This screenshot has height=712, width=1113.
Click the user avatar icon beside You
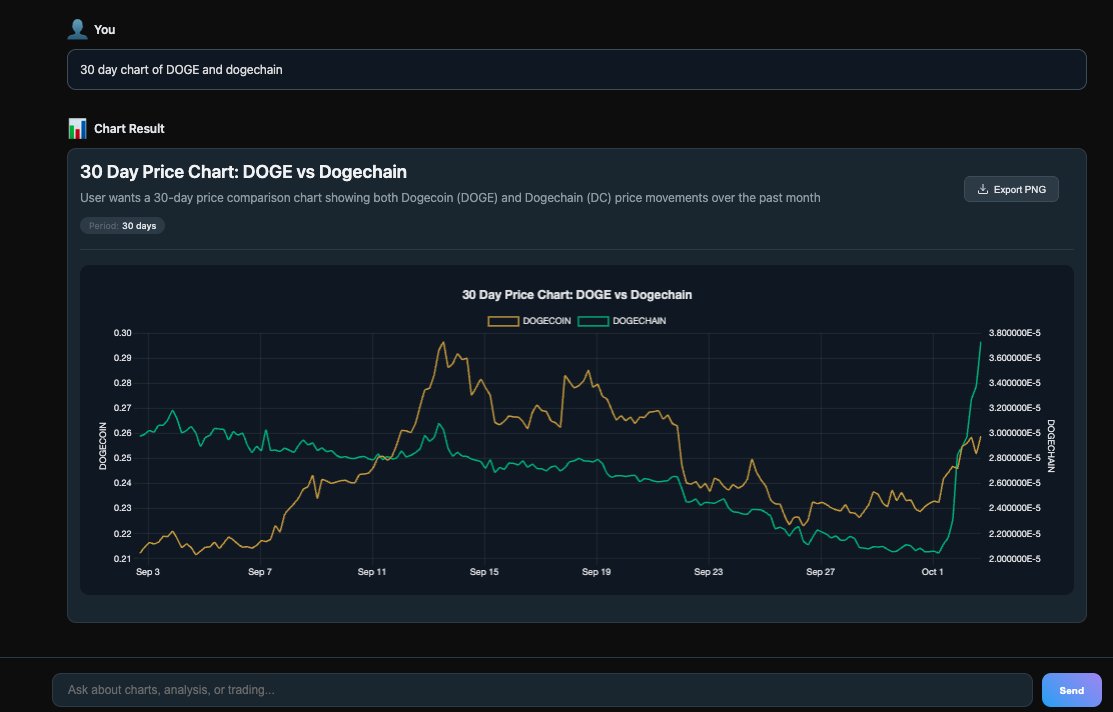coord(77,29)
